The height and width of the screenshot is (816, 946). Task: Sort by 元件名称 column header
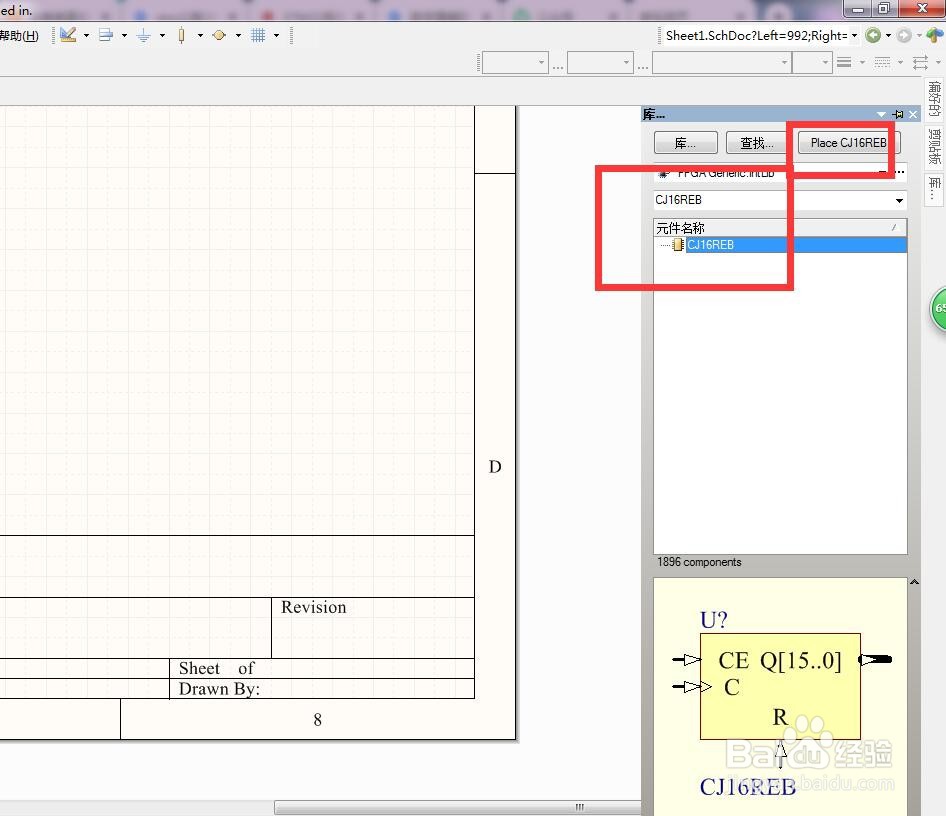point(780,228)
